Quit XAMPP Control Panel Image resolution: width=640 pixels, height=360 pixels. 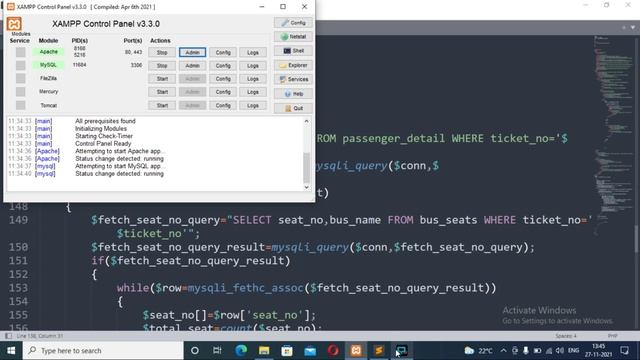[293, 108]
